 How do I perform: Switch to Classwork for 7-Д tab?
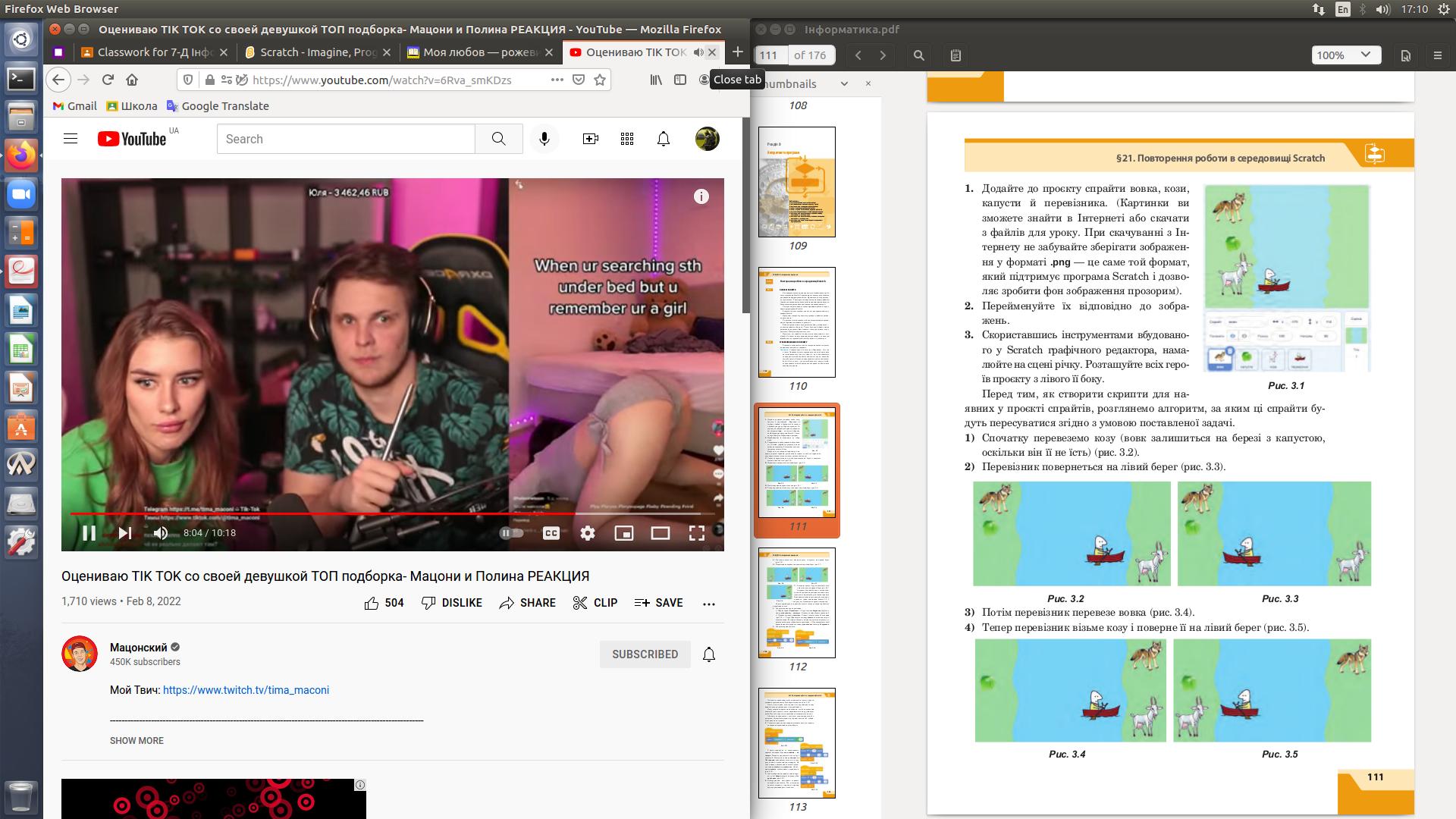[154, 52]
